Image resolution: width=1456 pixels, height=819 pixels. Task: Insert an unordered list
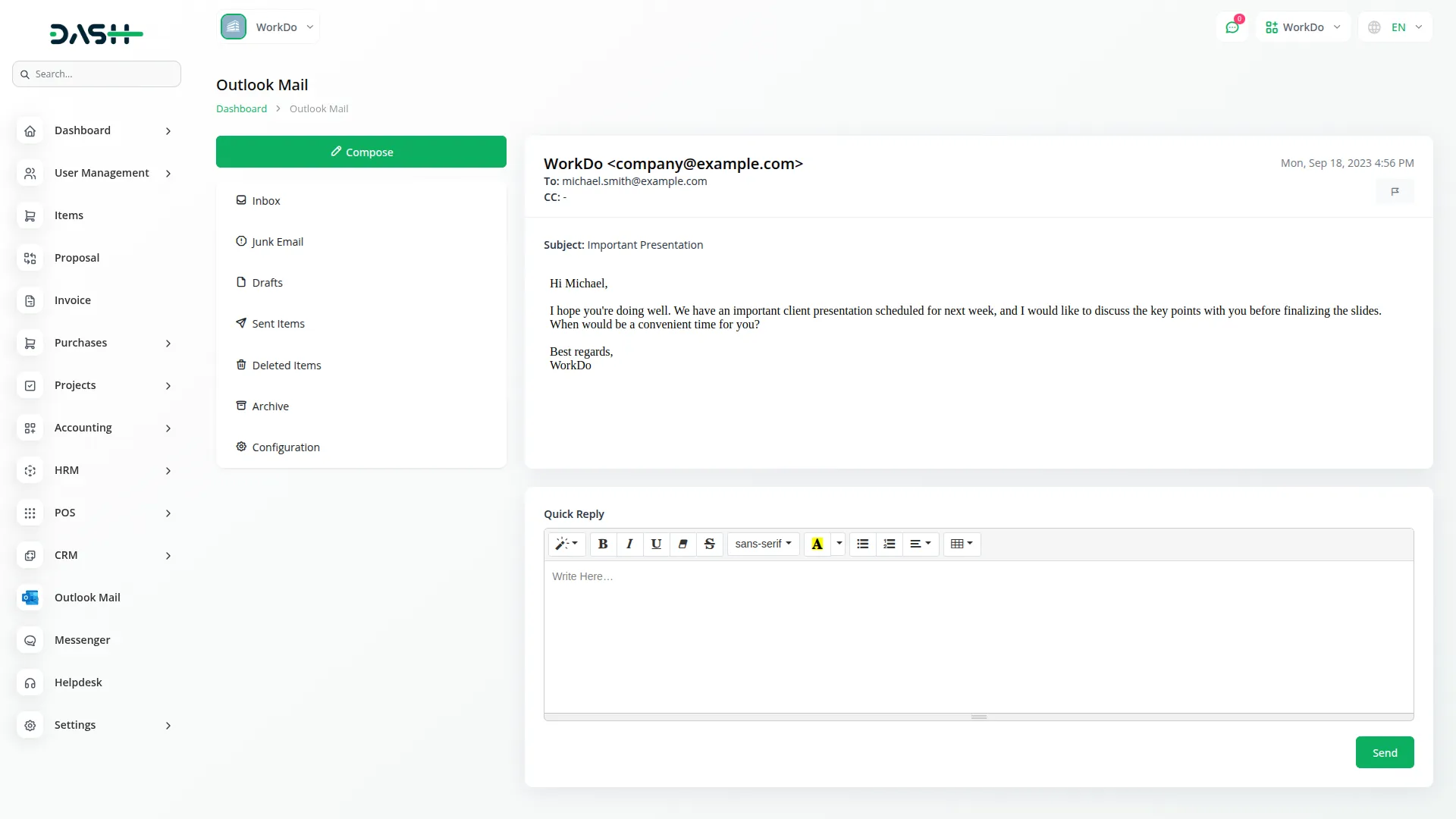tap(862, 544)
